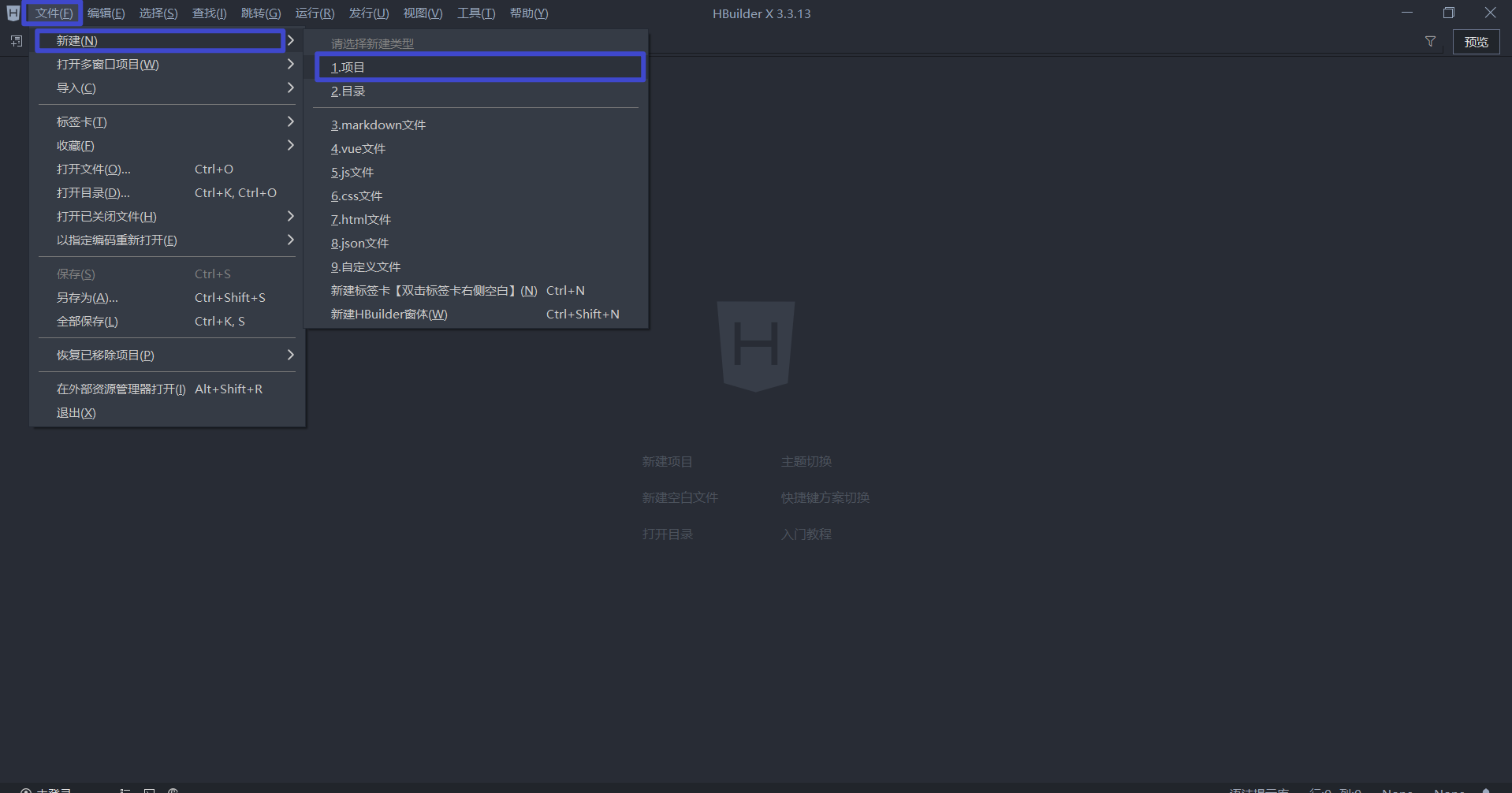The width and height of the screenshot is (1512, 793).
Task: Open the 工具(T) menu
Action: tap(476, 13)
